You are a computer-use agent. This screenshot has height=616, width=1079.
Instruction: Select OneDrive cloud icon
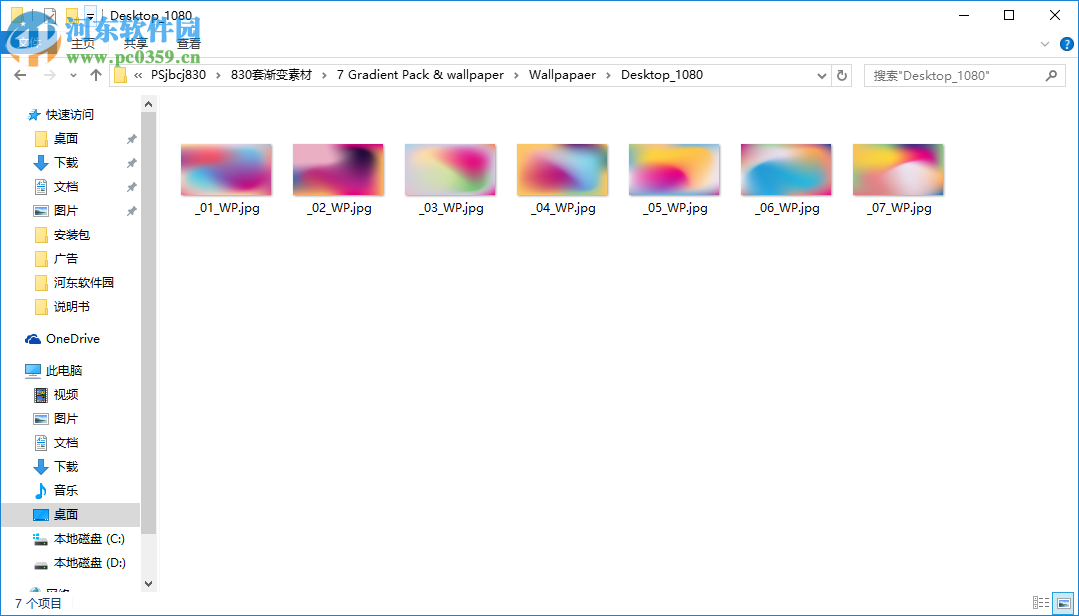33,339
